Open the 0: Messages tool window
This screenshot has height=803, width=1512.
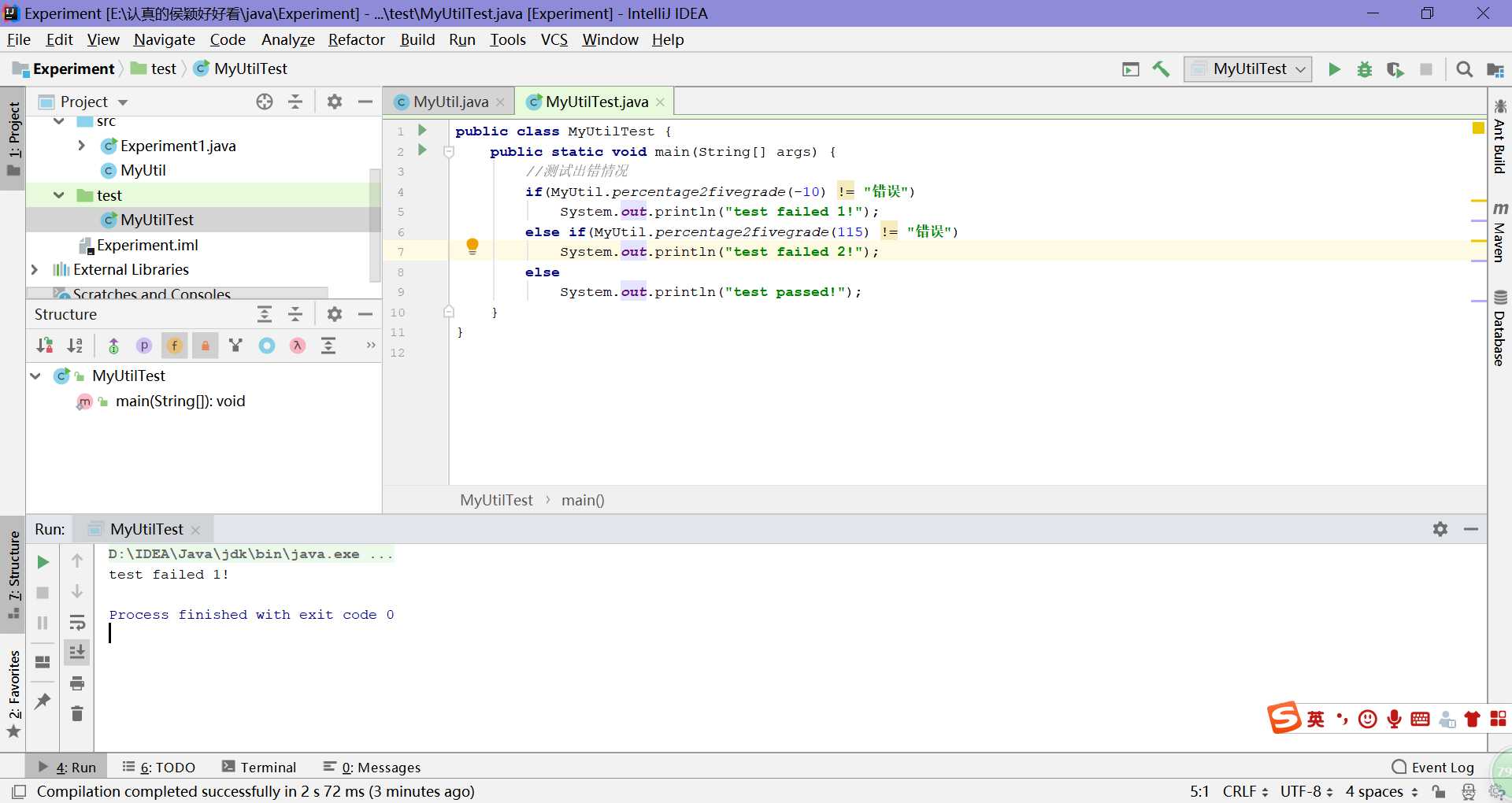[x=372, y=767]
